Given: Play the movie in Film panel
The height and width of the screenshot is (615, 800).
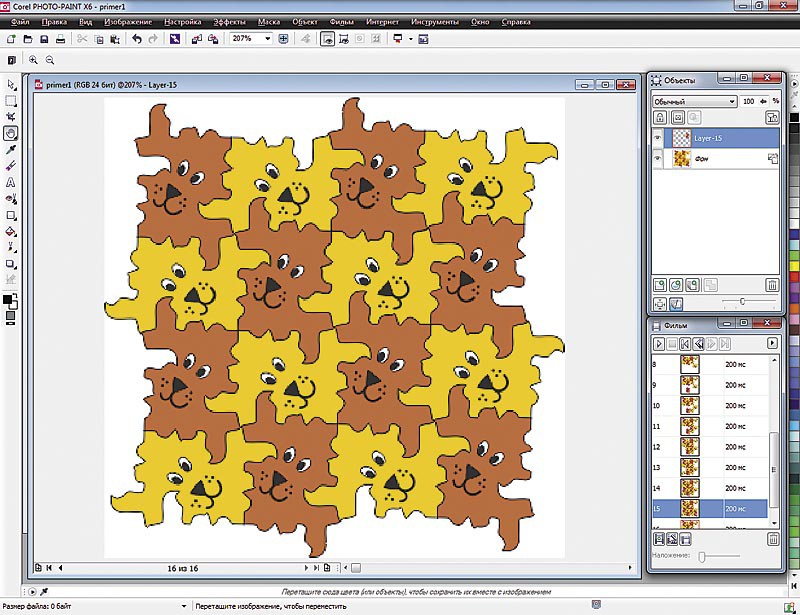Looking at the screenshot, I should coord(659,343).
